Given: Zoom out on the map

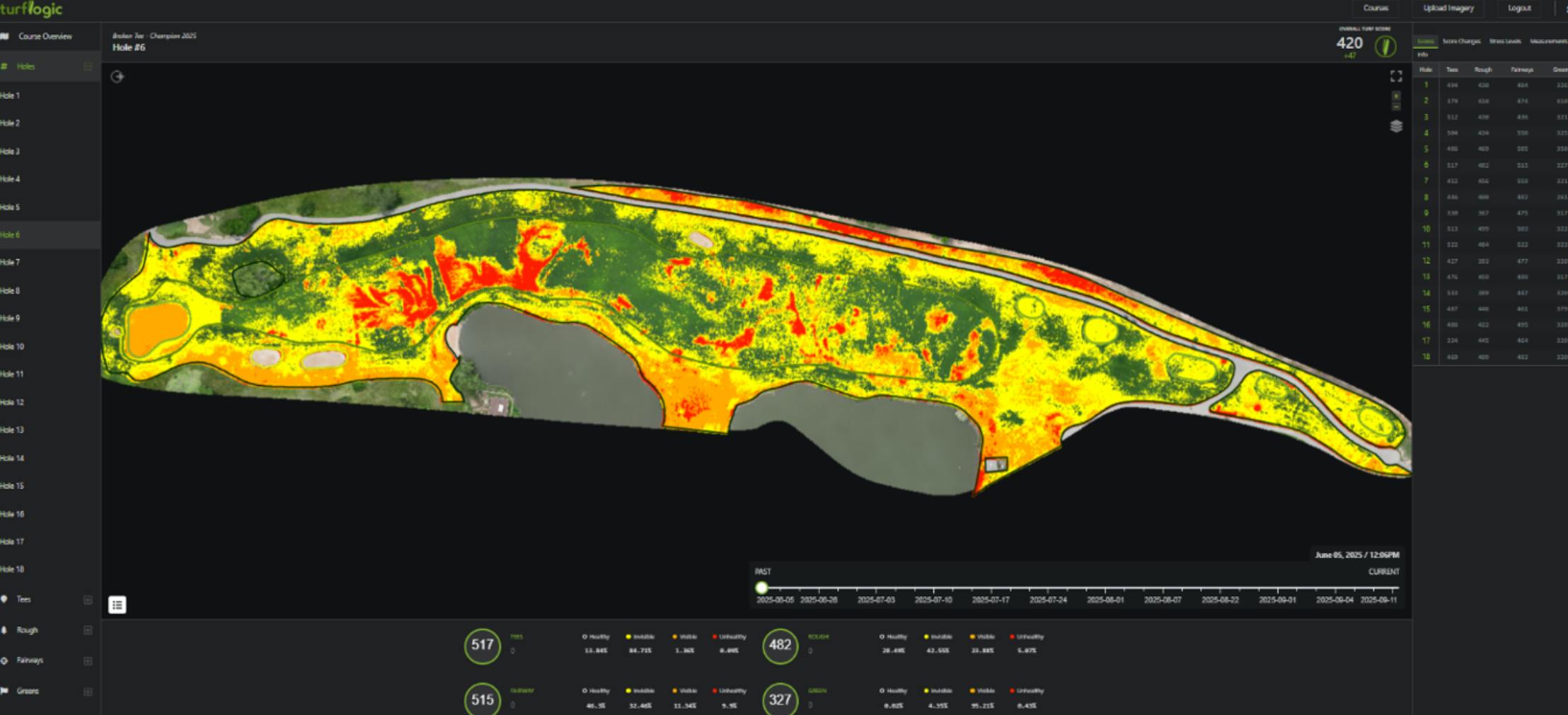Looking at the screenshot, I should click(1395, 106).
